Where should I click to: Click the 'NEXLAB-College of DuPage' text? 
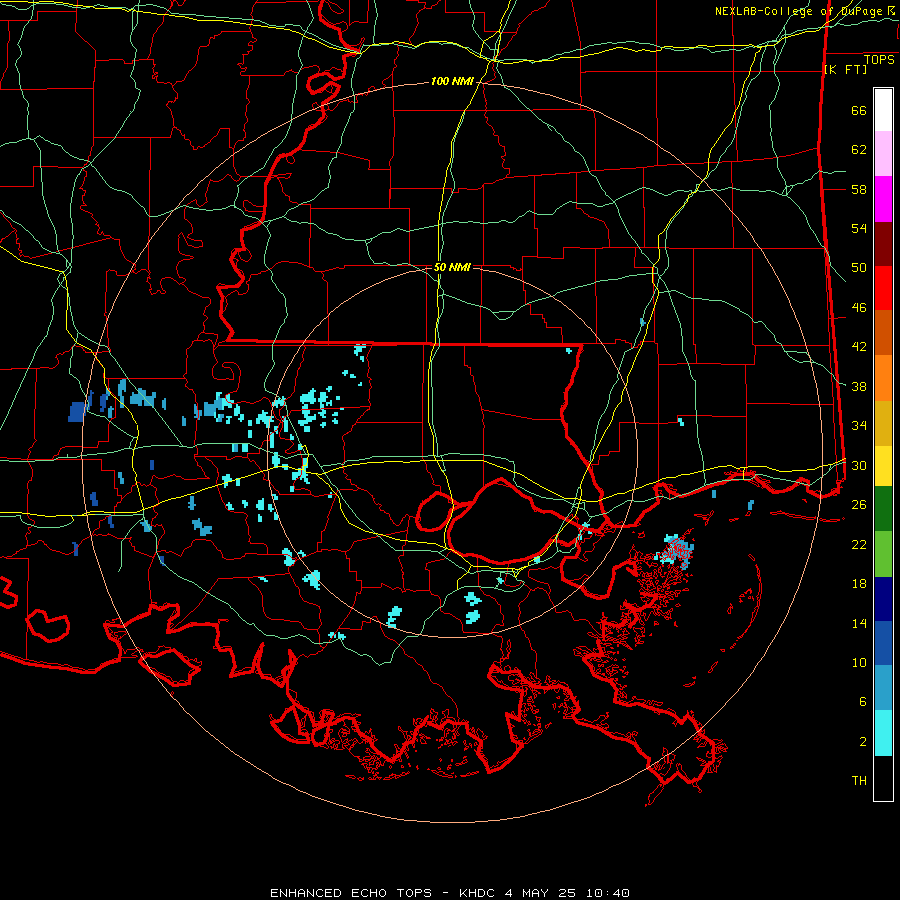click(x=800, y=11)
